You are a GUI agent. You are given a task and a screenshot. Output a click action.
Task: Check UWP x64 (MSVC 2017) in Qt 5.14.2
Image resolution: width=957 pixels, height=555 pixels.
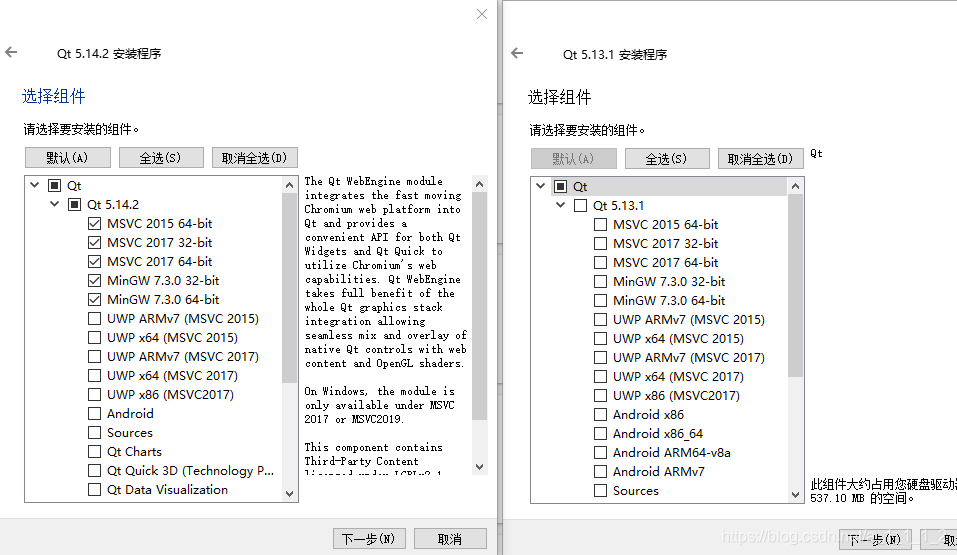pos(94,375)
